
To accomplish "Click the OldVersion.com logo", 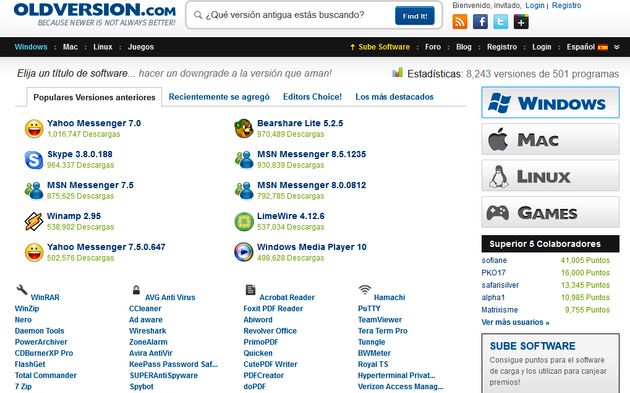I will coord(95,14).
